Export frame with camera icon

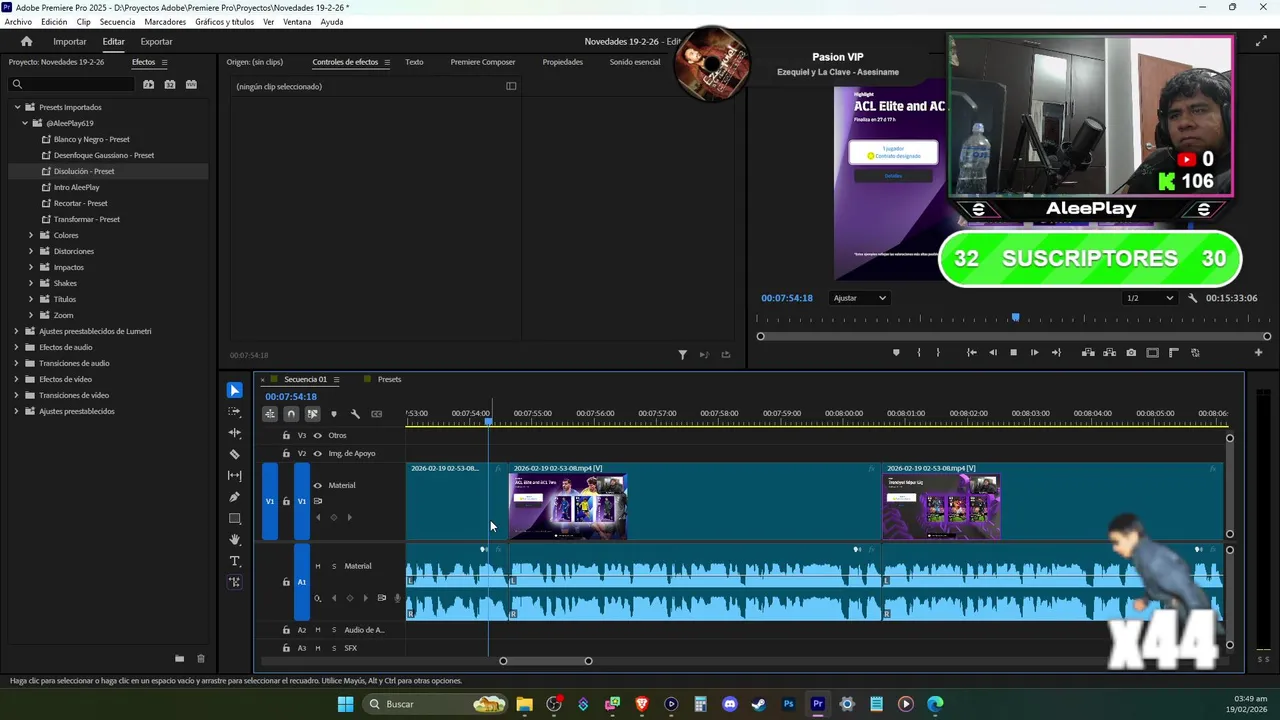click(x=1131, y=352)
